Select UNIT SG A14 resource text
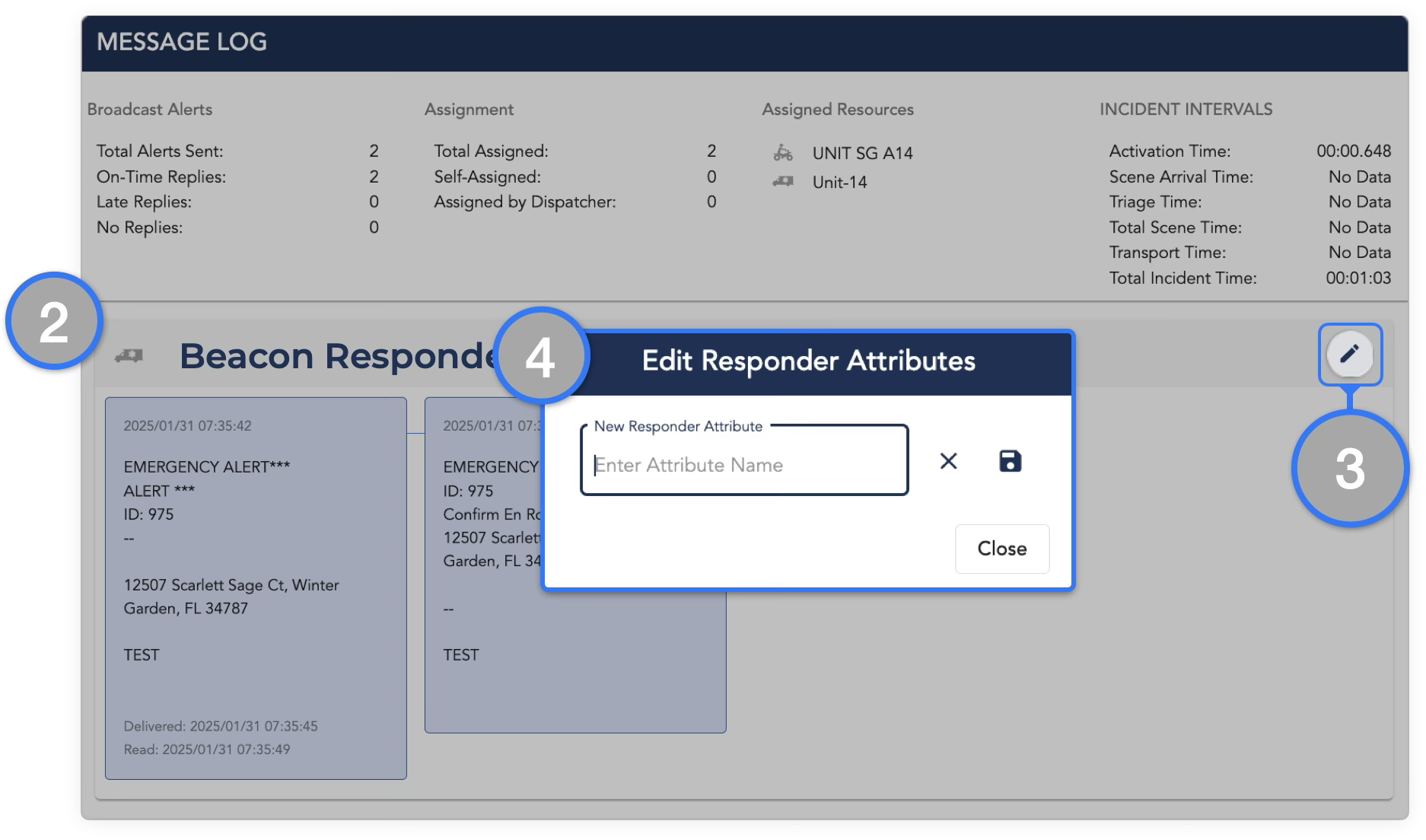1426x840 pixels. 862,153
